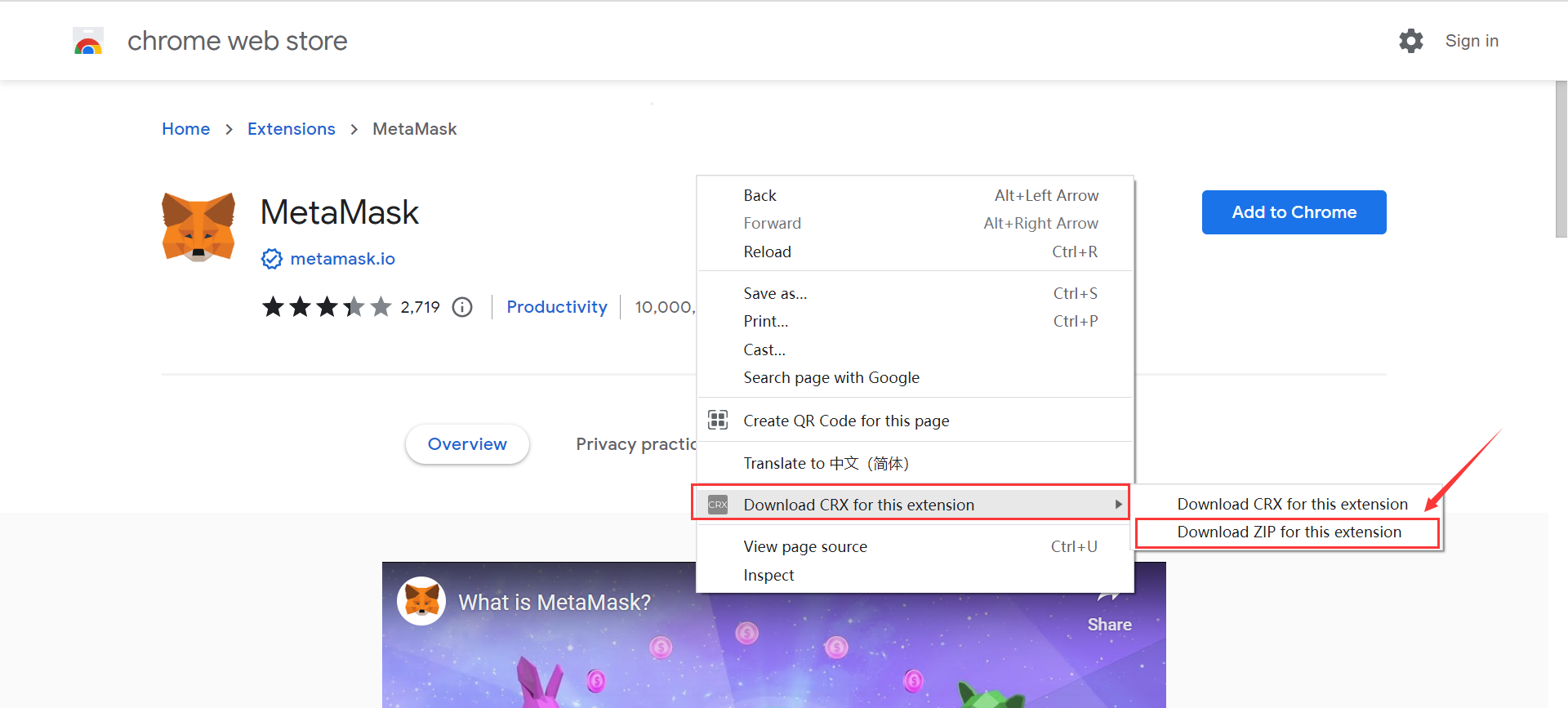Click the star rating row

(x=327, y=307)
